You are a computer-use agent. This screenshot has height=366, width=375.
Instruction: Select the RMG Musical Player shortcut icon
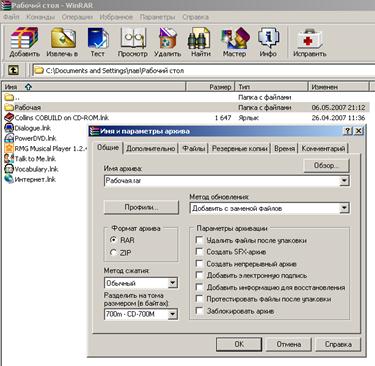(9, 148)
